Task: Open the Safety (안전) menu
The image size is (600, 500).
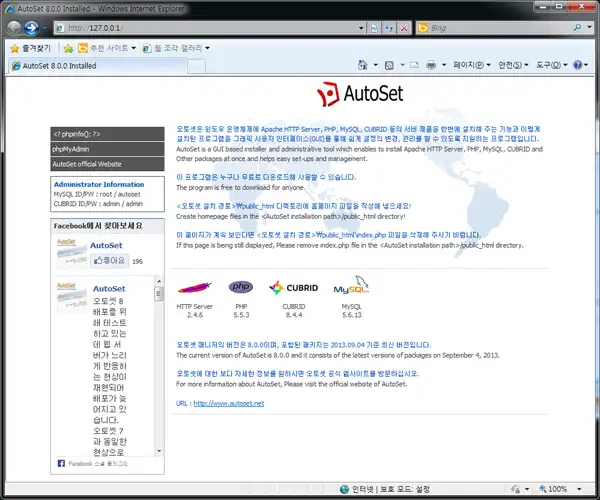Action: coord(513,65)
